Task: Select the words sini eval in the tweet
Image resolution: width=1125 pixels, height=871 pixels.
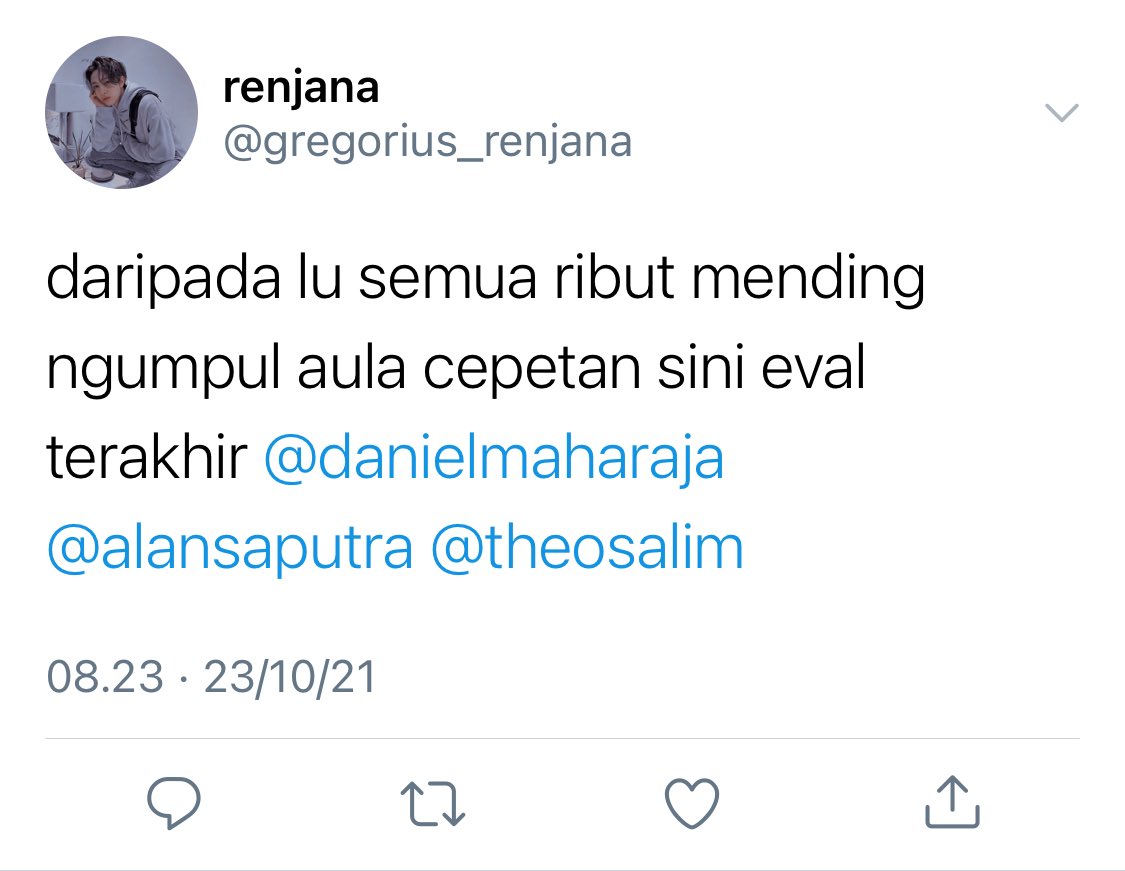Action: 761,367
